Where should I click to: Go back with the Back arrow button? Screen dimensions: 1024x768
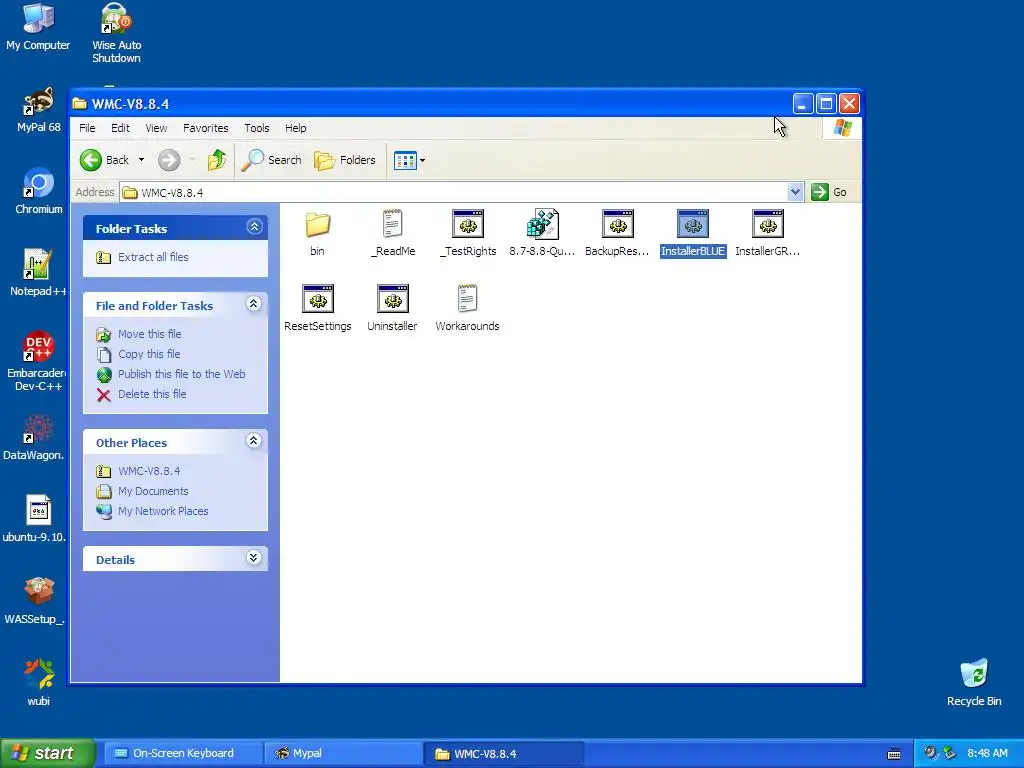click(x=104, y=160)
